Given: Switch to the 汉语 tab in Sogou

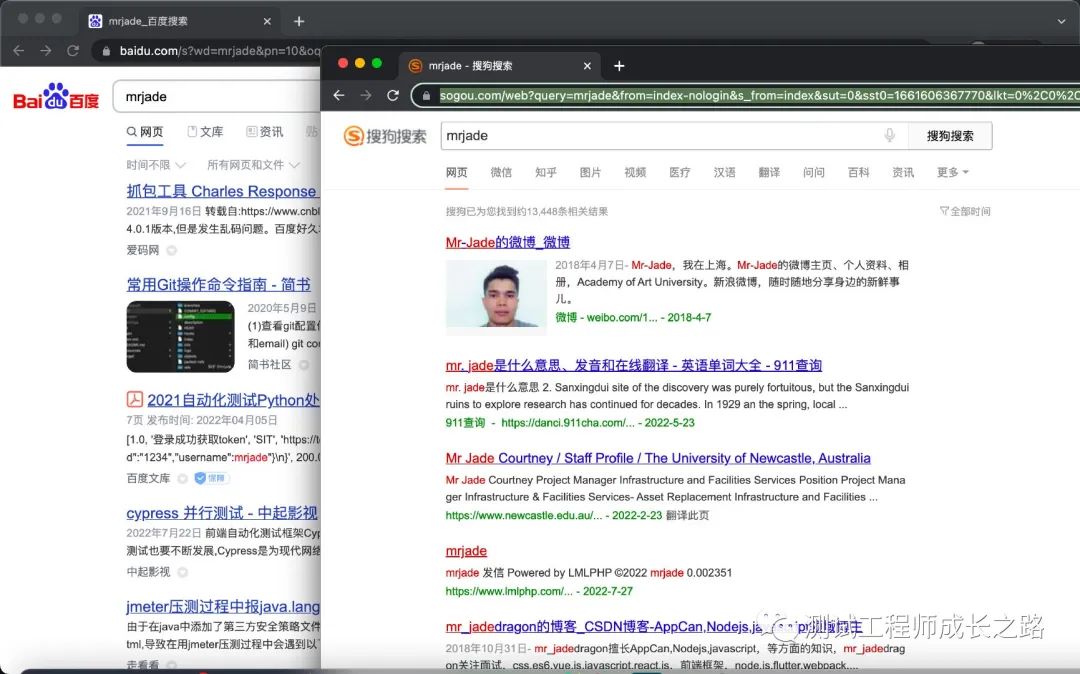Looking at the screenshot, I should [x=725, y=172].
